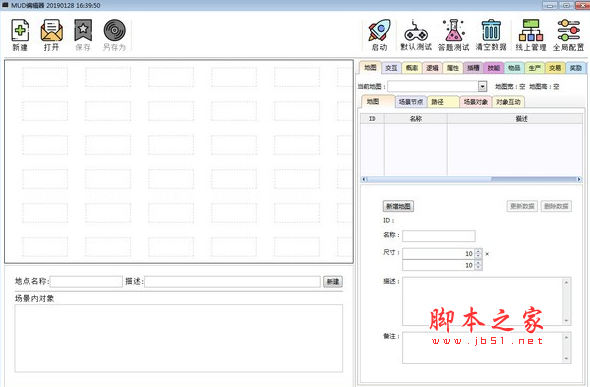Image resolution: width=590 pixels, height=387 pixels.
Task: Open the 生产 tab
Action: tap(534, 68)
